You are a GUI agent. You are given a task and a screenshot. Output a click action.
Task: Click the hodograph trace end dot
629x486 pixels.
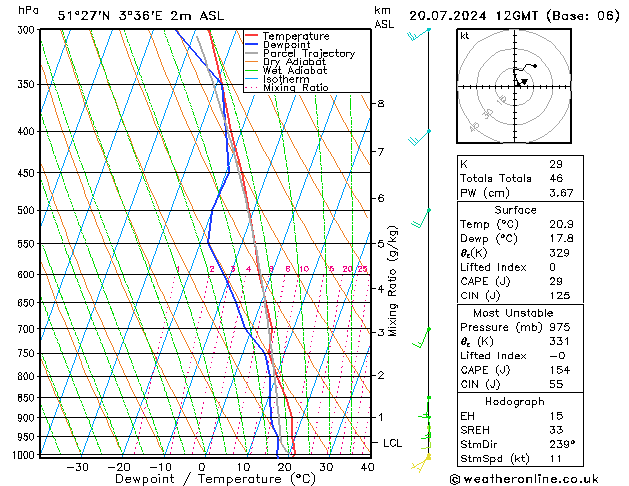[x=535, y=66]
